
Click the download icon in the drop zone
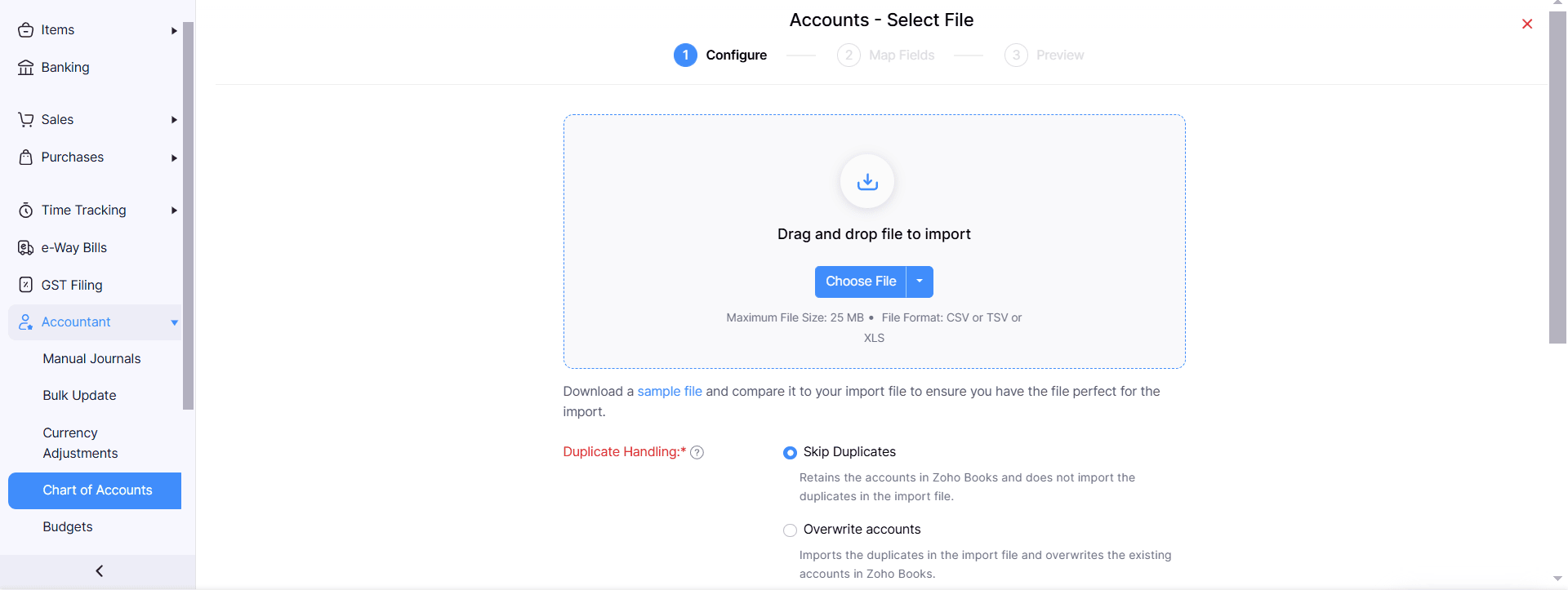pos(867,181)
